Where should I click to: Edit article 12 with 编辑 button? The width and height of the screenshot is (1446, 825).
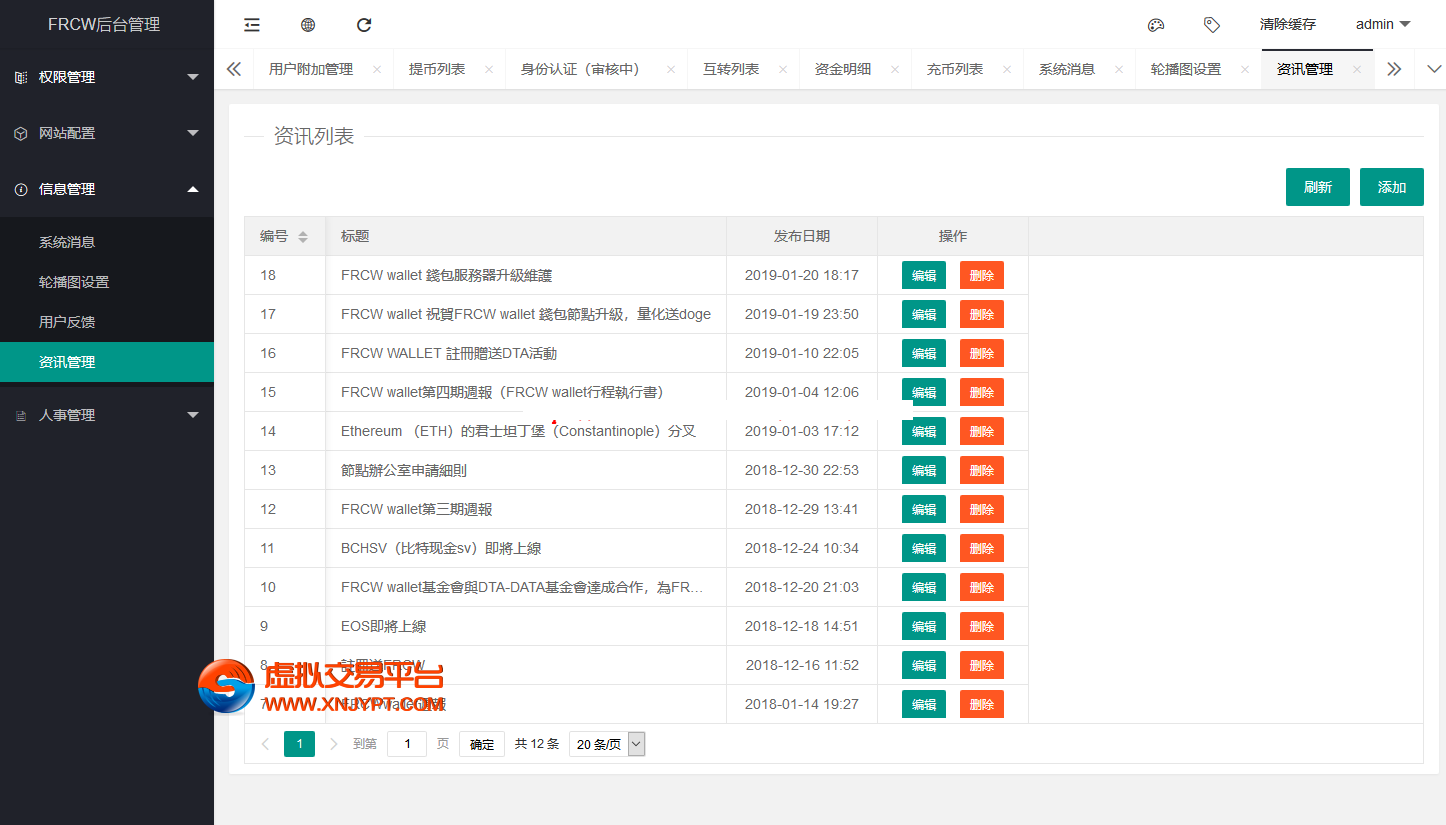click(924, 509)
